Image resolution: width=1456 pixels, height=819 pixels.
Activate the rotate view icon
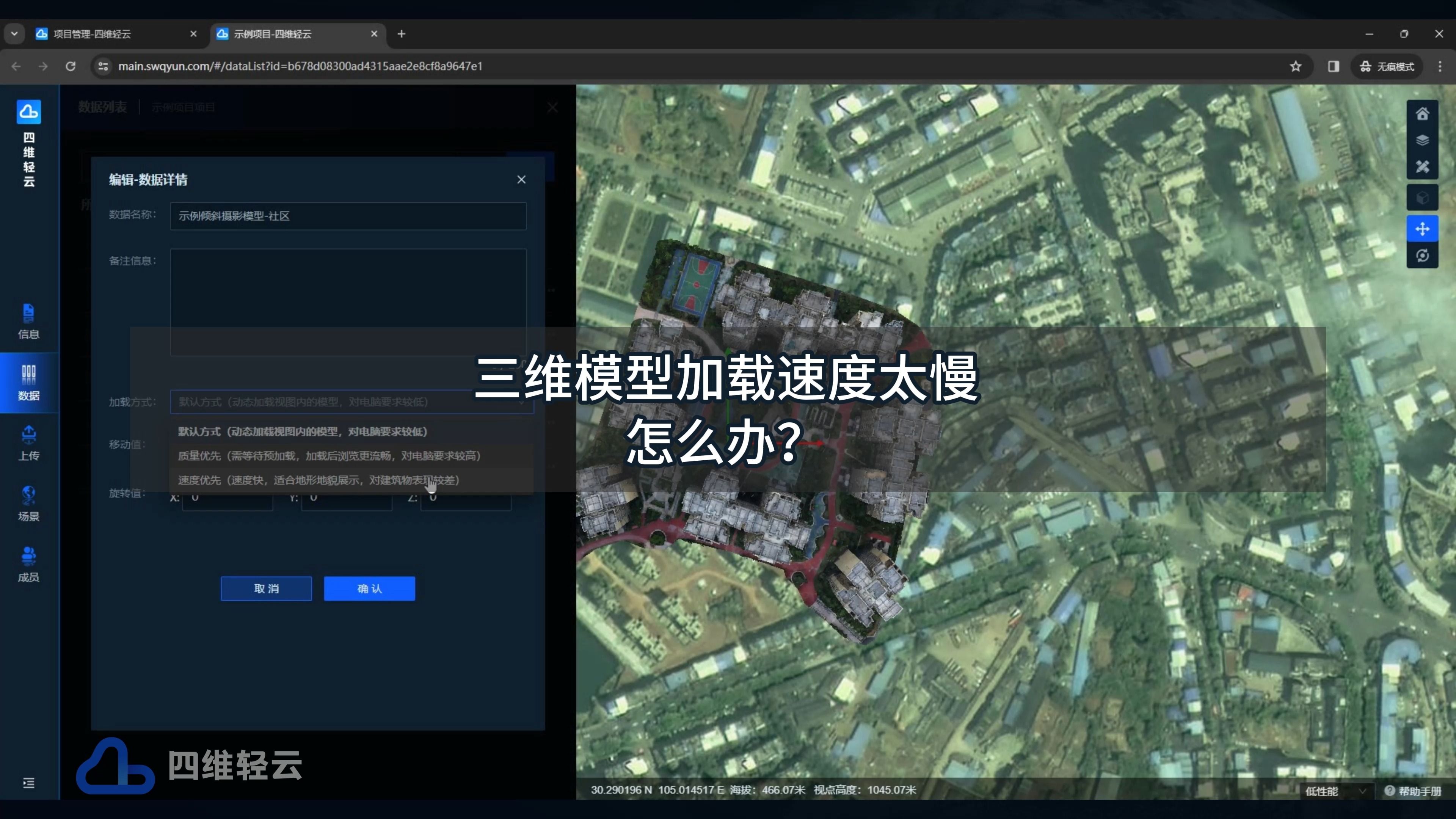point(1423,256)
